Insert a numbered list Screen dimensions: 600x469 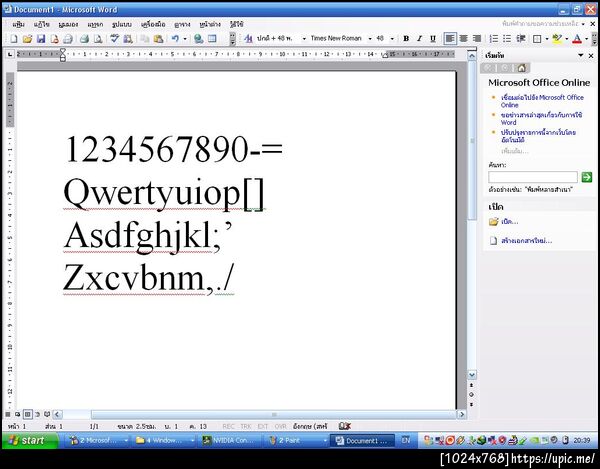pos(494,39)
